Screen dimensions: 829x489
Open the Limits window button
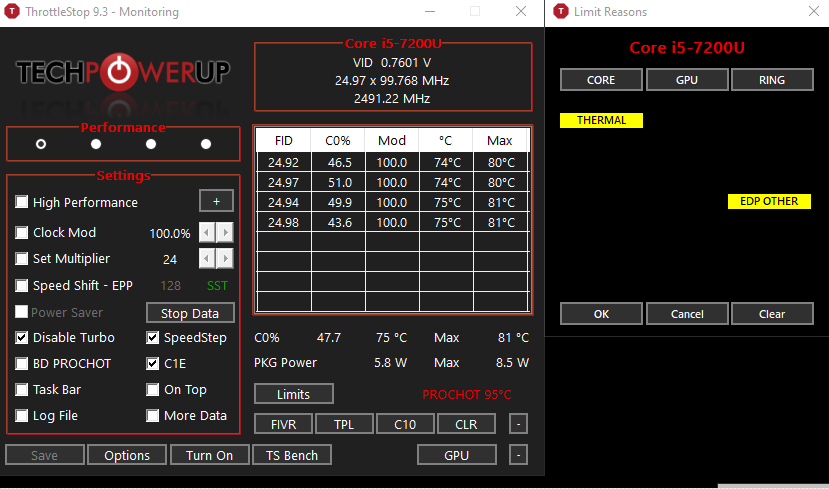click(x=293, y=394)
